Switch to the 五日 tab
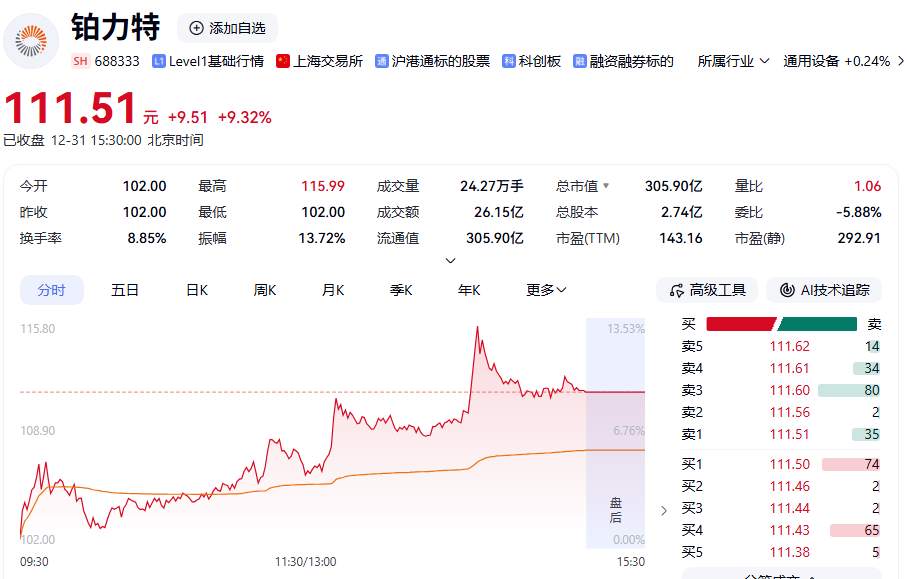The height and width of the screenshot is (579, 909). pos(125,289)
